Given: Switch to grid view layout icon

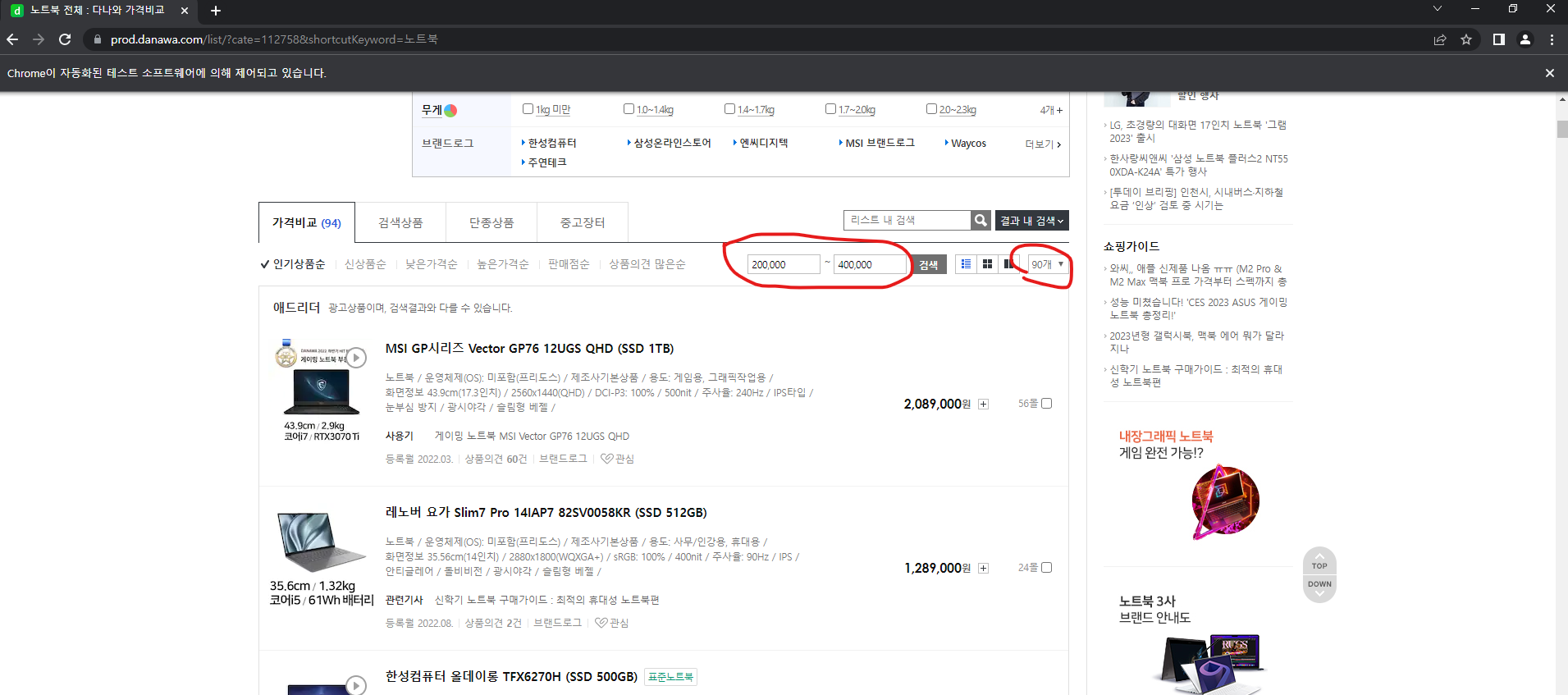Looking at the screenshot, I should [987, 264].
